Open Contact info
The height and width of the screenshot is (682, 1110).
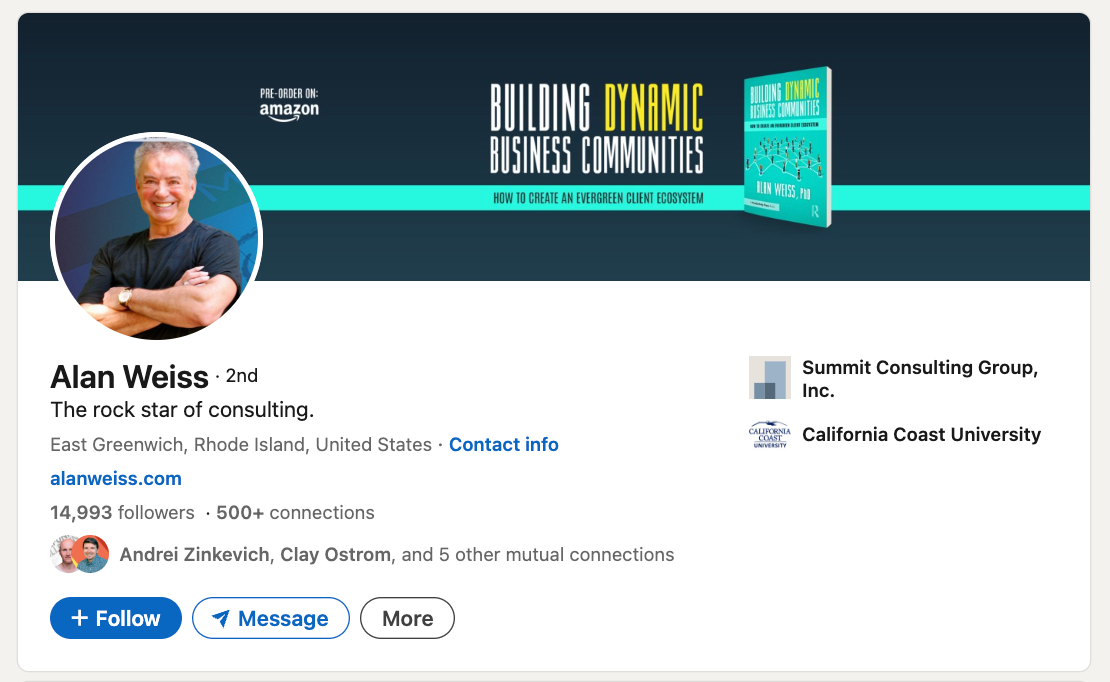[x=503, y=444]
